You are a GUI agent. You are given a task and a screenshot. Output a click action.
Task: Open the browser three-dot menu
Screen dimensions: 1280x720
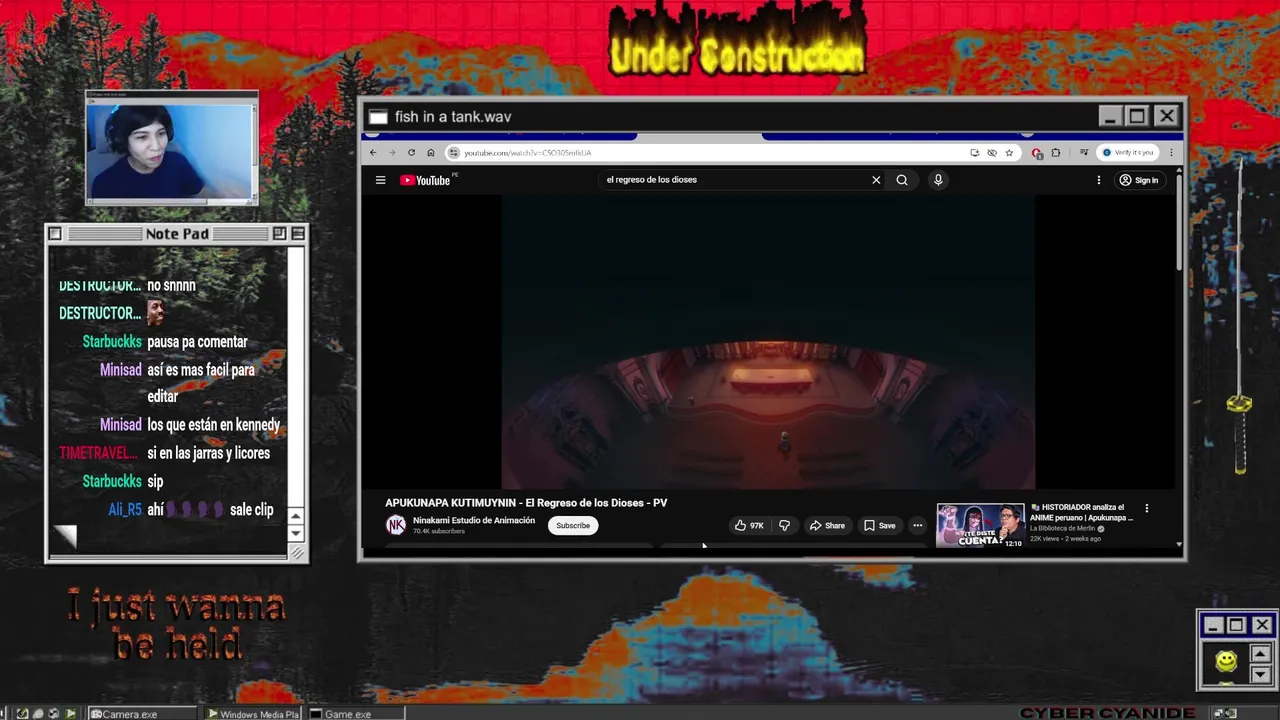(x=1171, y=153)
